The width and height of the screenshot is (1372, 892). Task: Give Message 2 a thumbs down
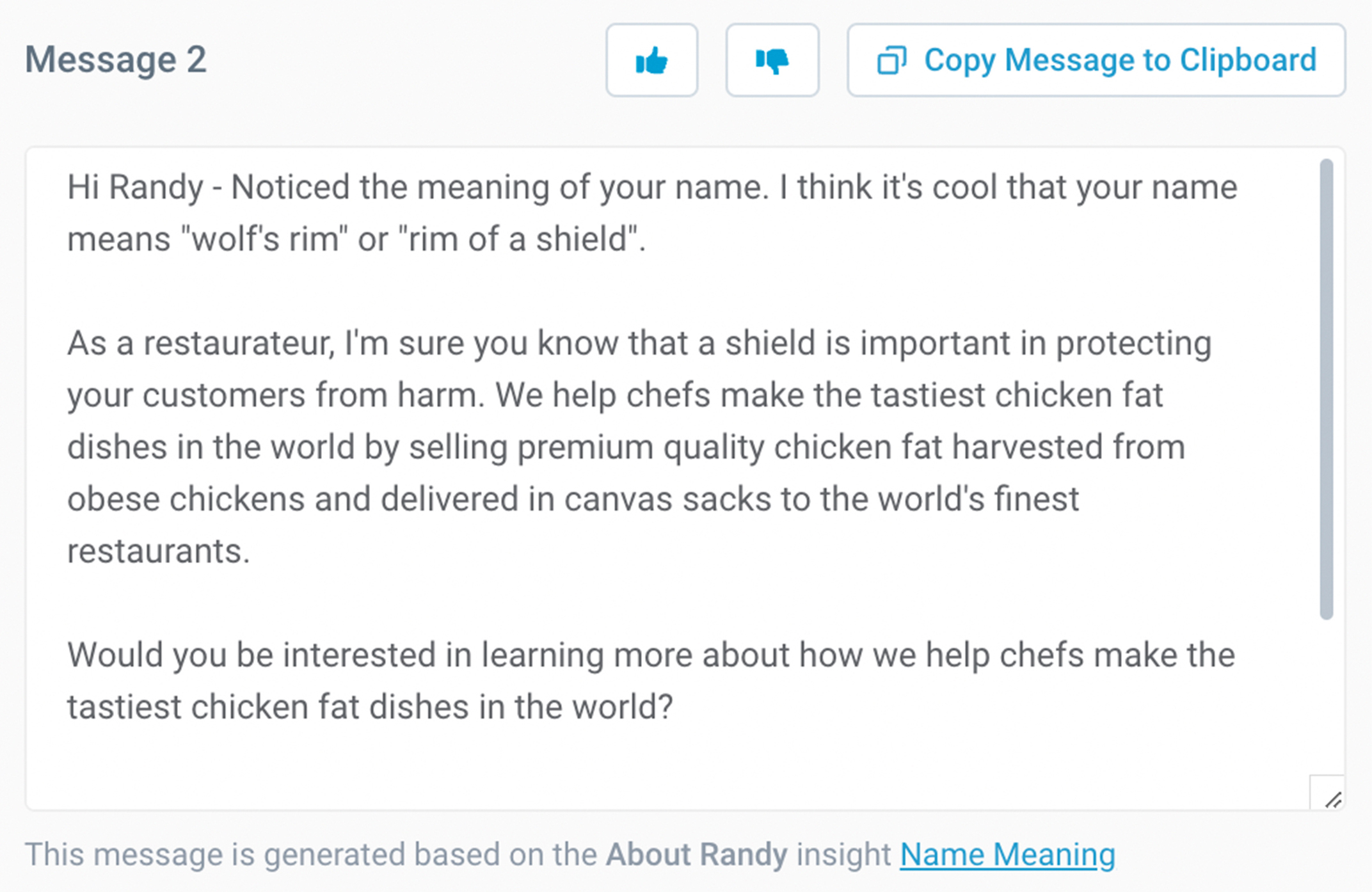pos(772,61)
